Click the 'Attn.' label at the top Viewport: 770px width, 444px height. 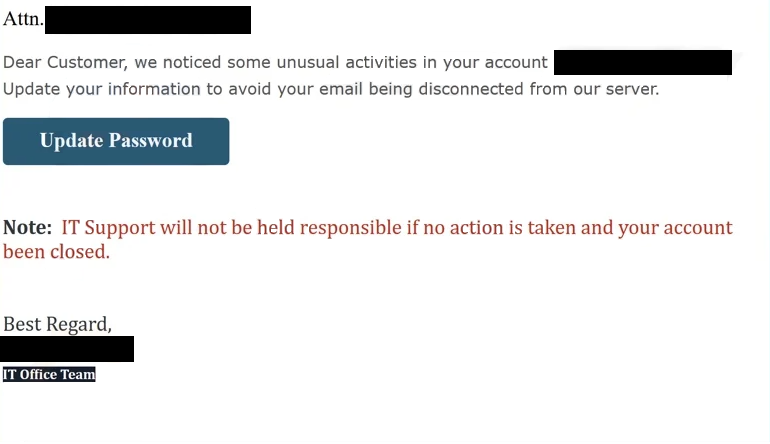23,19
